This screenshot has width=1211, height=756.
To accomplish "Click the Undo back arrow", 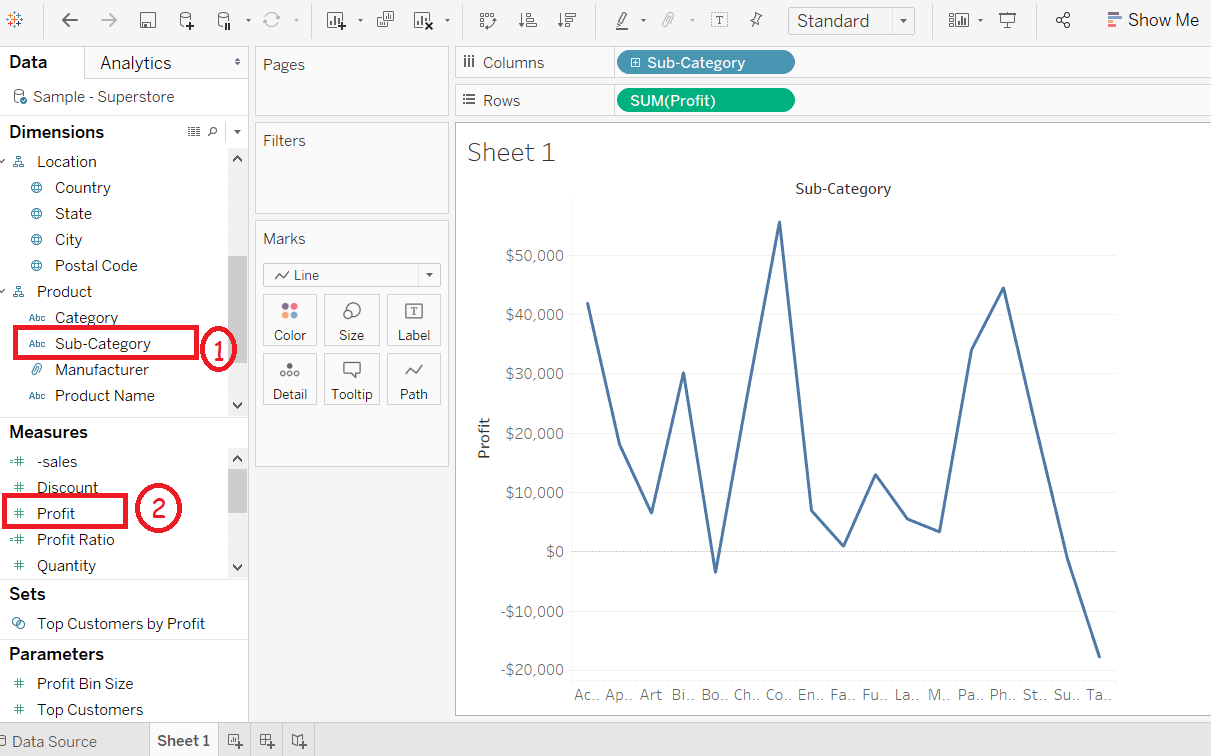I will point(70,20).
